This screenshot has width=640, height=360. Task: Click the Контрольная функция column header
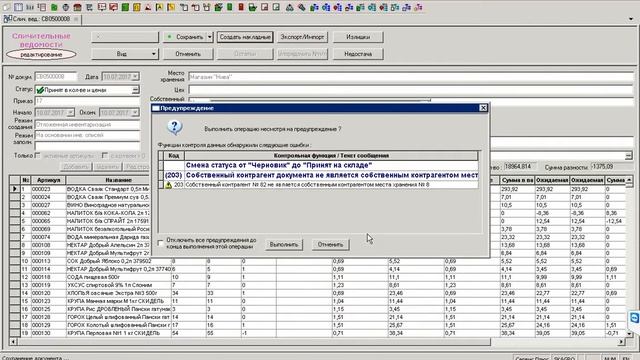pyautogui.click(x=331, y=156)
